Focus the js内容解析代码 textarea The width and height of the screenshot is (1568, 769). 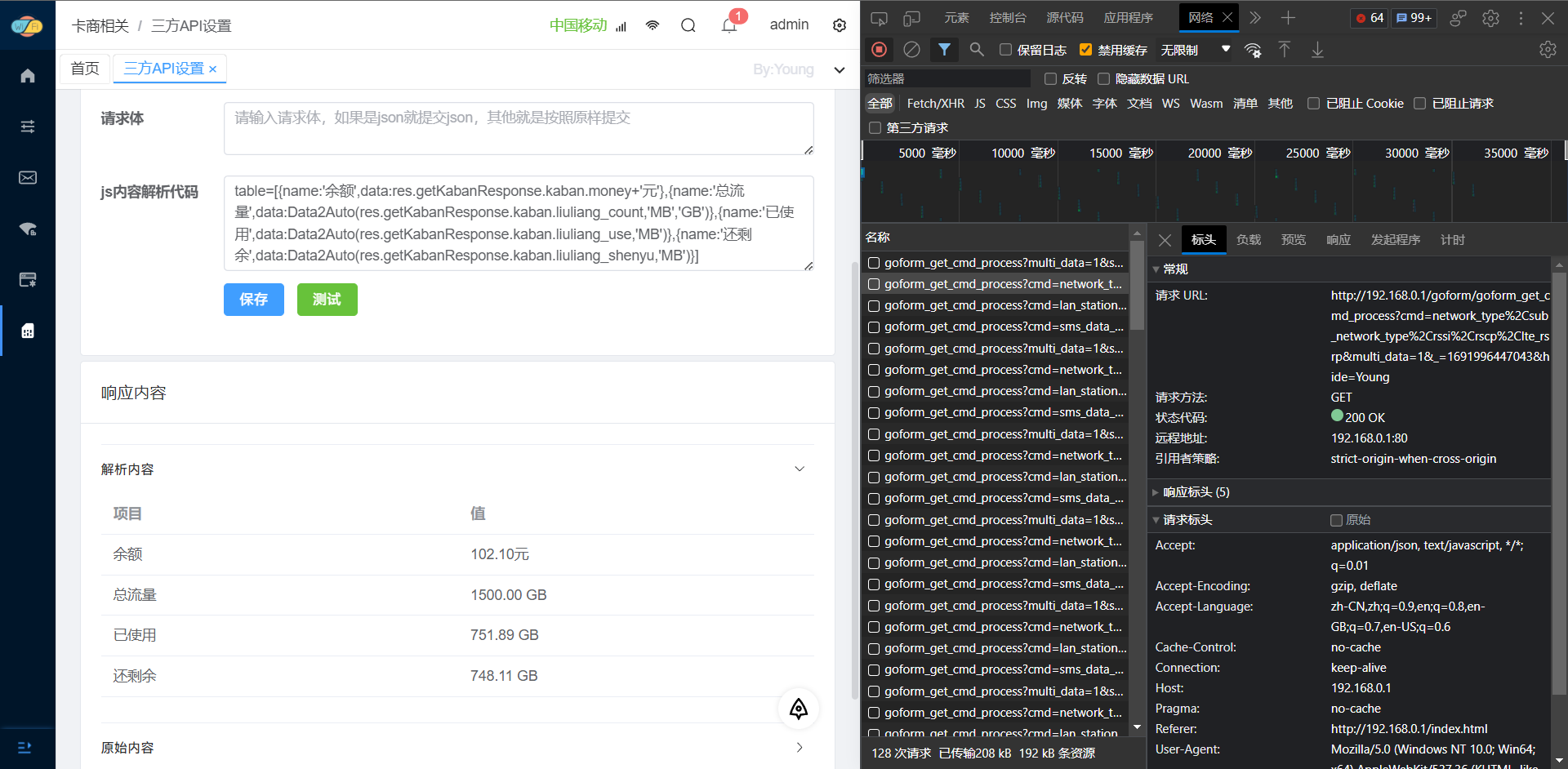[x=519, y=223]
